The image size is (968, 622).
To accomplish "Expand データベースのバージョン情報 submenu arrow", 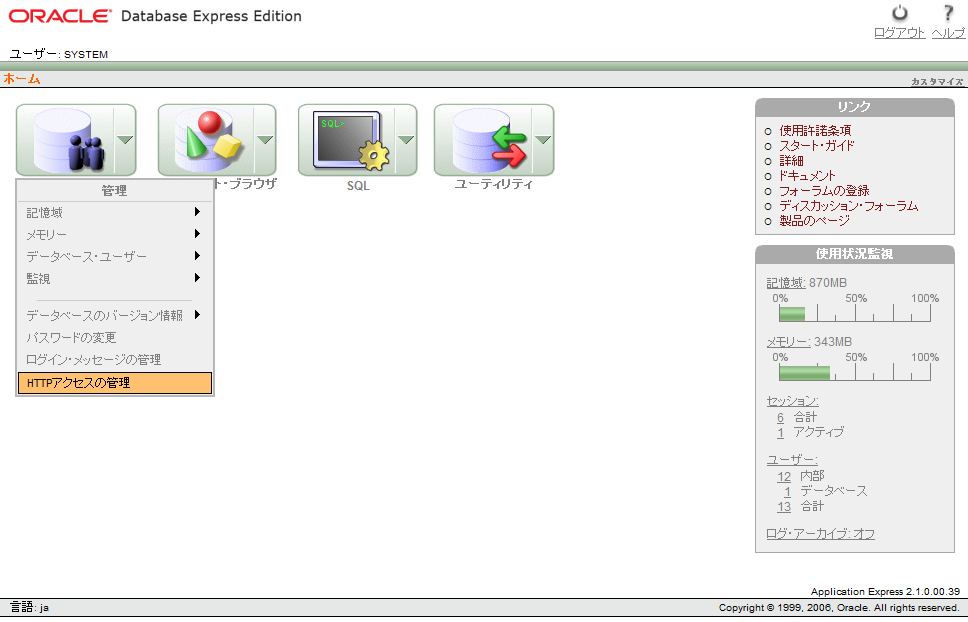I will click(198, 315).
